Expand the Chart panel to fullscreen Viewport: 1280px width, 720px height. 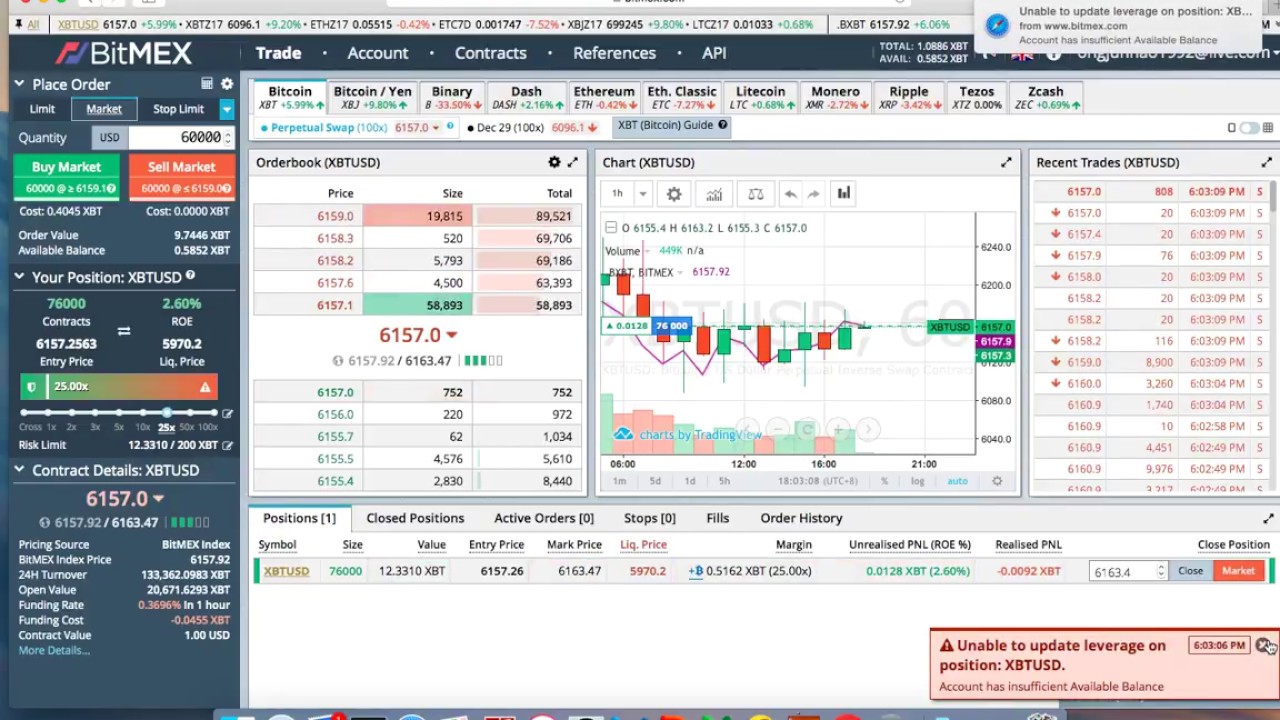[1006, 162]
